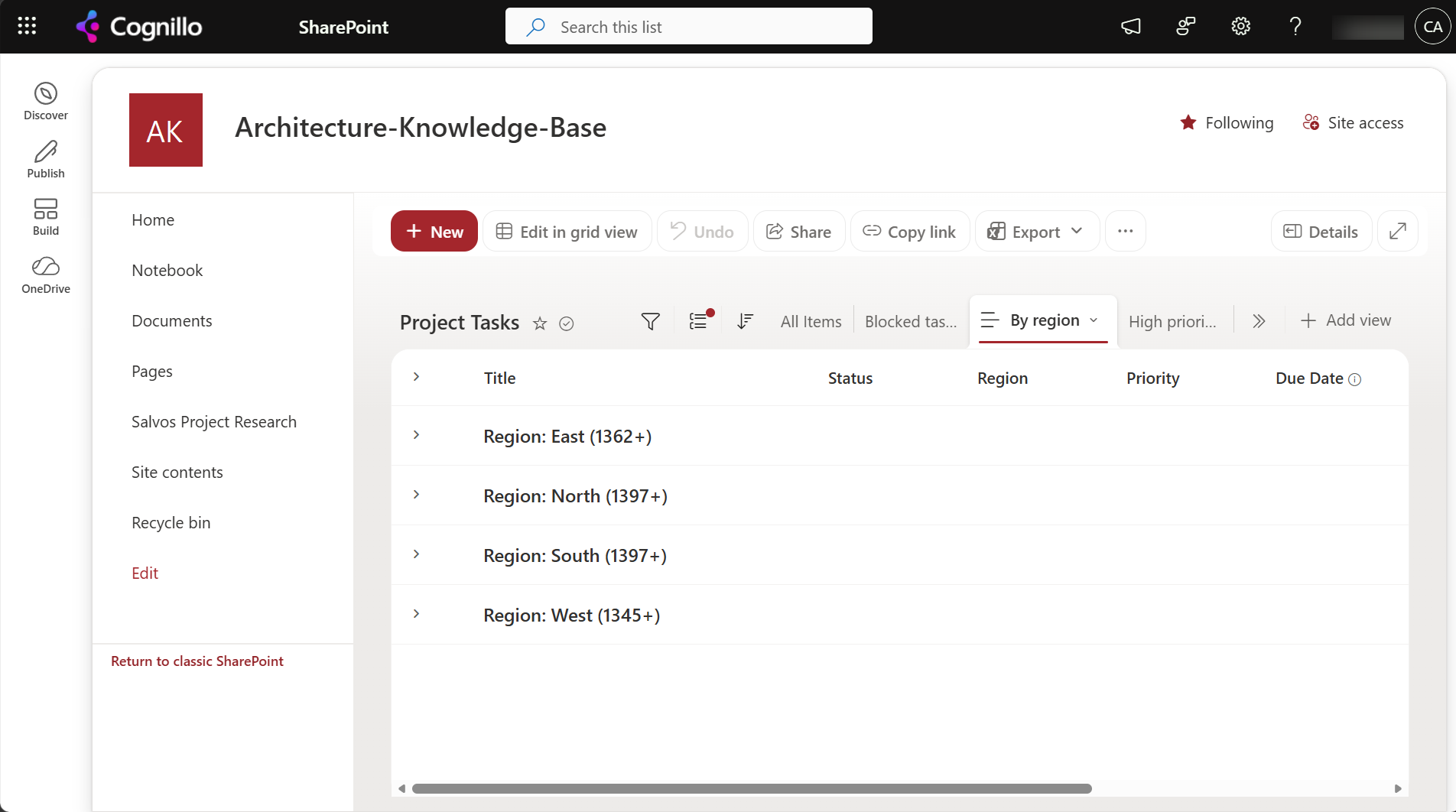Screen dimensions: 1456x812
Task: Open more commands ellipsis button
Action: click(x=1126, y=231)
